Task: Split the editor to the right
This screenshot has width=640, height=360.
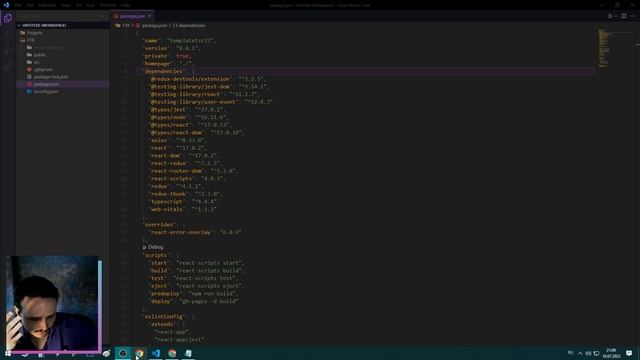Action: click(x=624, y=16)
